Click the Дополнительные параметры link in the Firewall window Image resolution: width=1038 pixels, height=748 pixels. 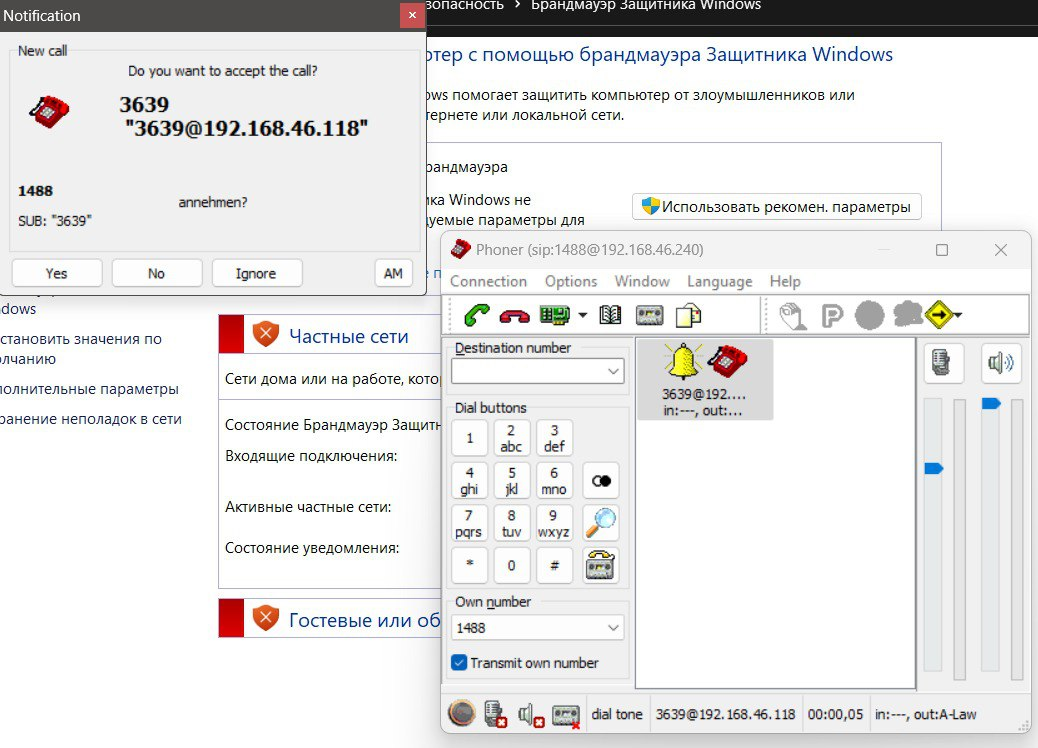pos(89,389)
